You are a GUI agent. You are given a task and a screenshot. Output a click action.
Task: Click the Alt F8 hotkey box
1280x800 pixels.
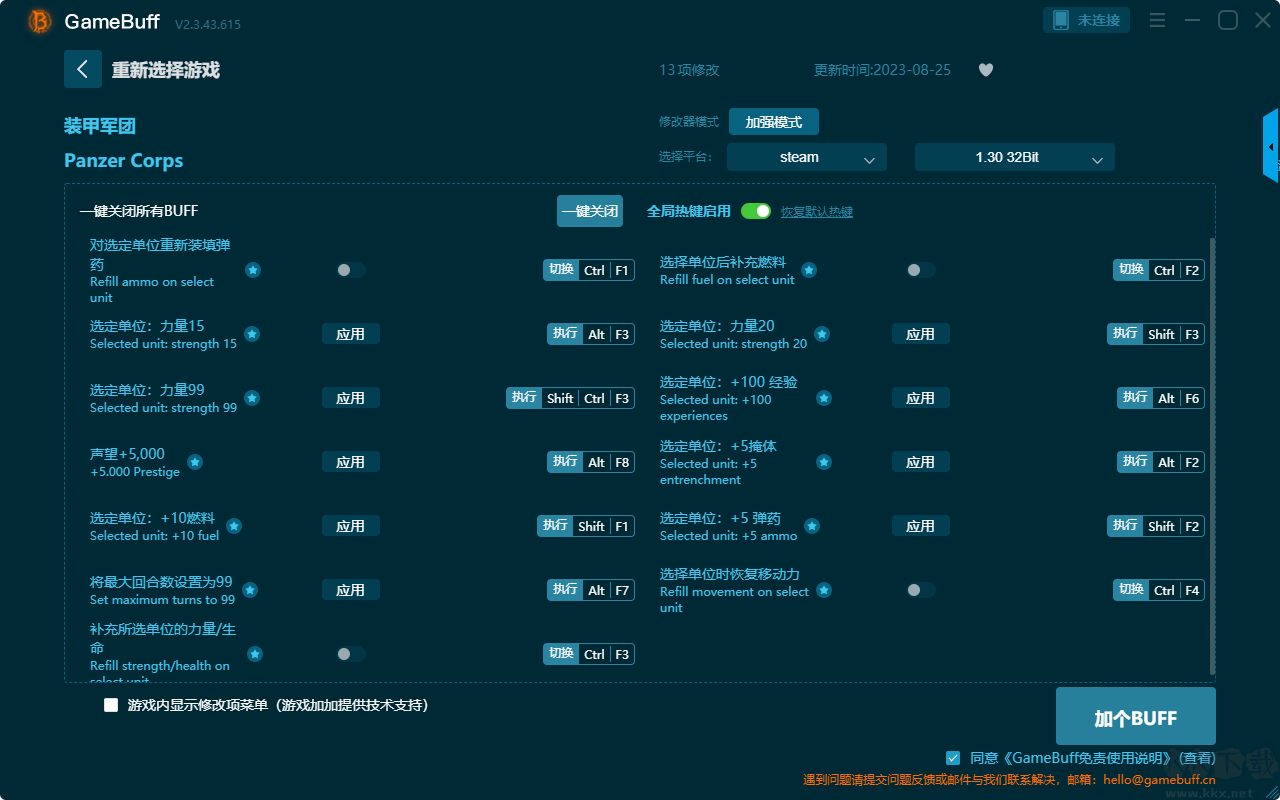click(x=591, y=462)
